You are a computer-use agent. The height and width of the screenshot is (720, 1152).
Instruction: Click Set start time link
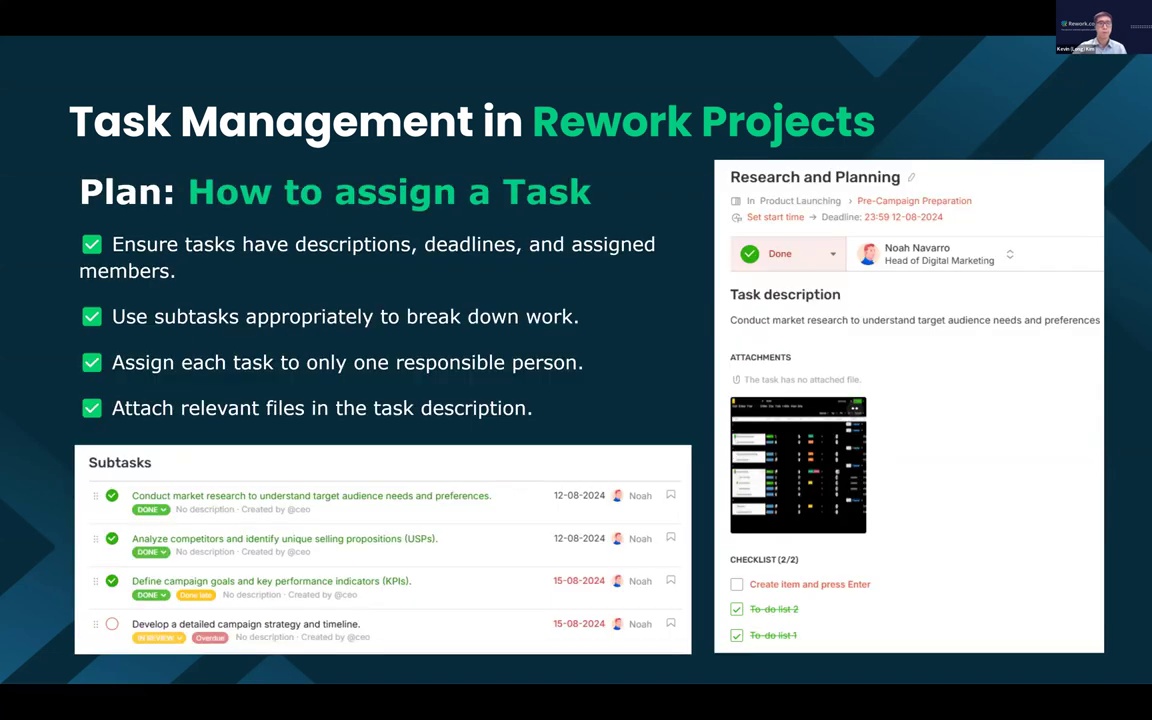(x=775, y=217)
